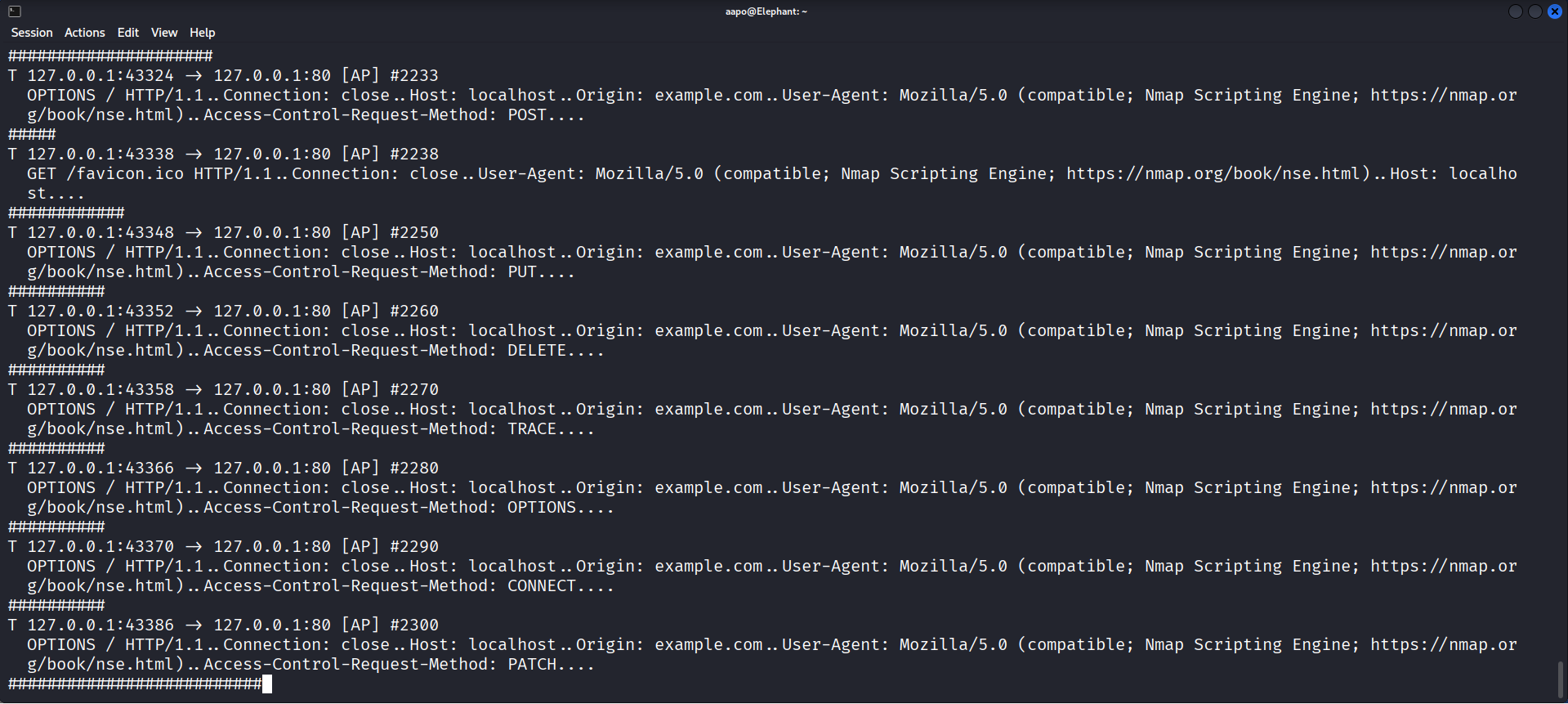Click the PATCH method in the last packet

532,664
